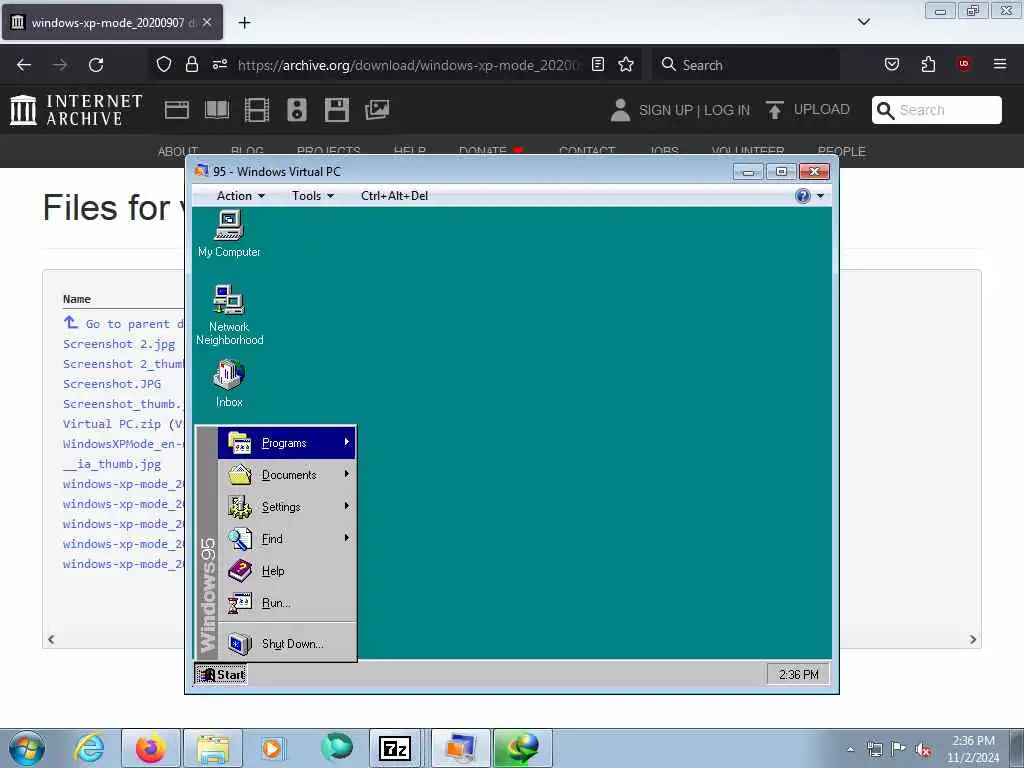
Task: Show hidden tray icons arrow
Action: tap(850, 750)
